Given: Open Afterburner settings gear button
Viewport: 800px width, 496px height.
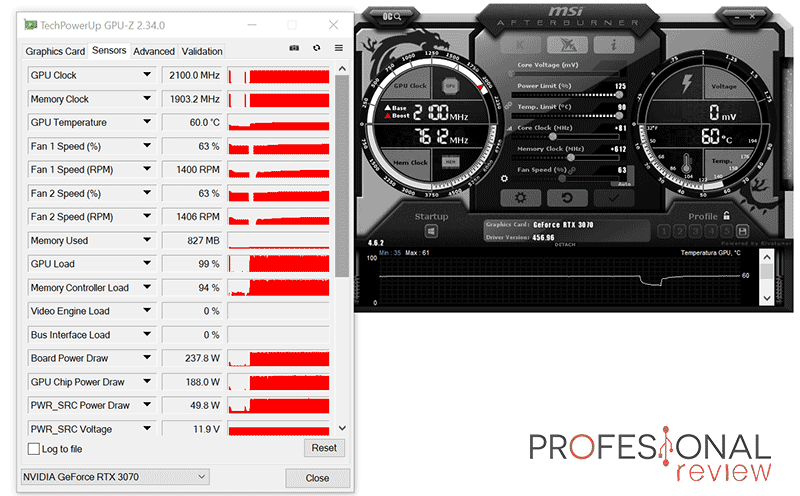Looking at the screenshot, I should tap(520, 197).
